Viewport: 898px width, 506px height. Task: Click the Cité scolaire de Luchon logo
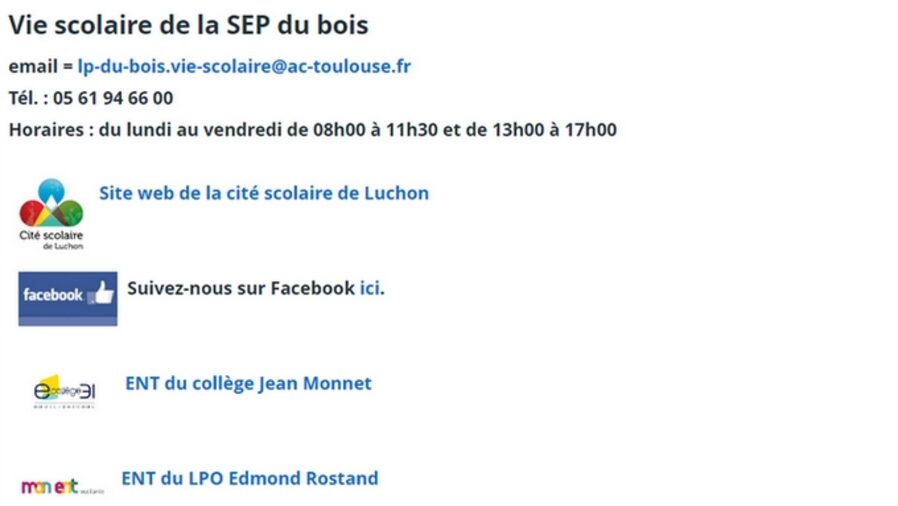51,204
